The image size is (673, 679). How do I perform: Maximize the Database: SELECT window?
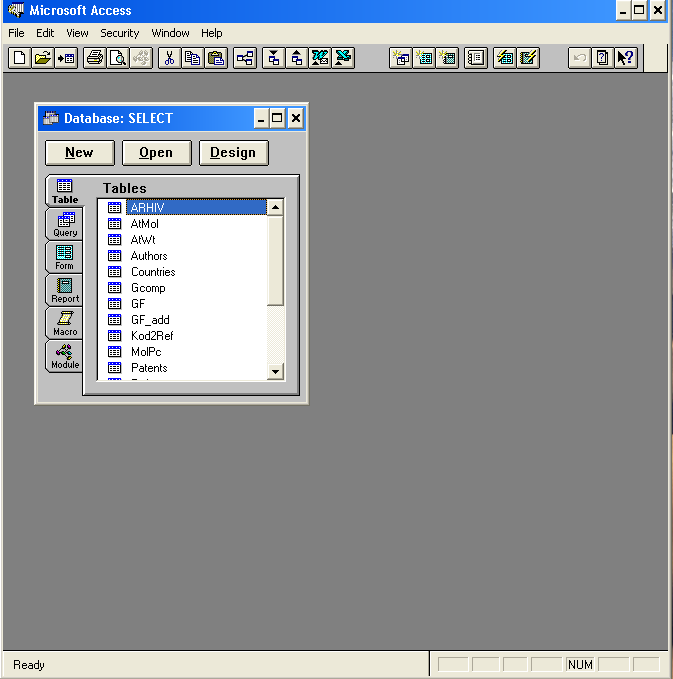(277, 118)
